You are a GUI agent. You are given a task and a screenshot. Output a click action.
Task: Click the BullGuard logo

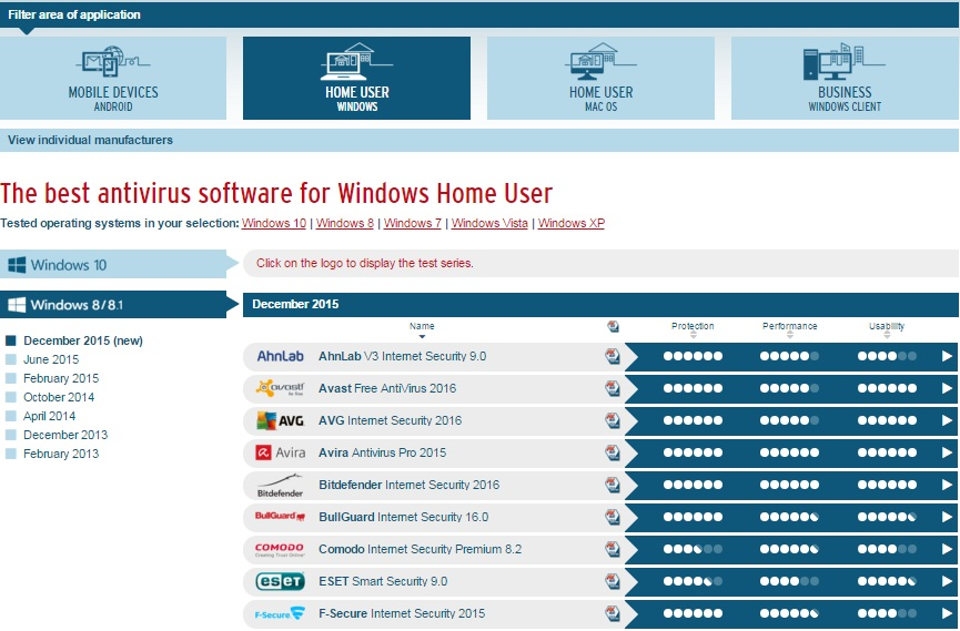pyautogui.click(x=280, y=517)
